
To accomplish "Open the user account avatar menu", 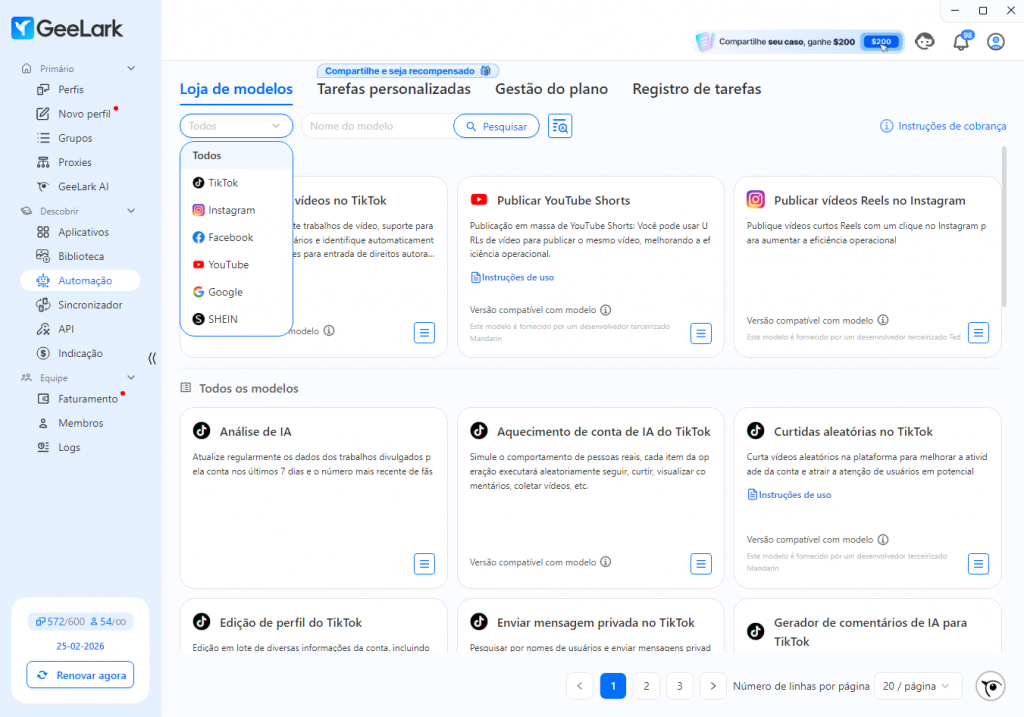I will pos(995,42).
